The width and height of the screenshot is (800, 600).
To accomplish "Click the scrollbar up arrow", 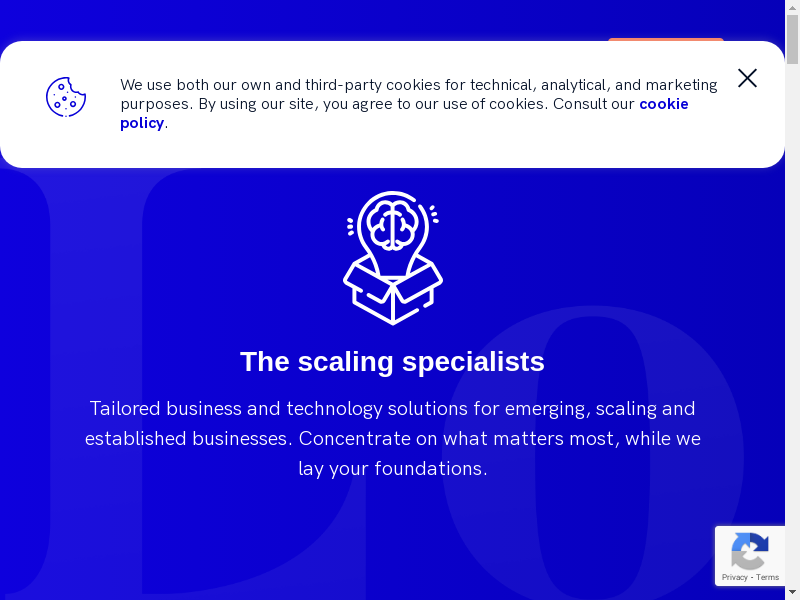I will tap(792, 8).
